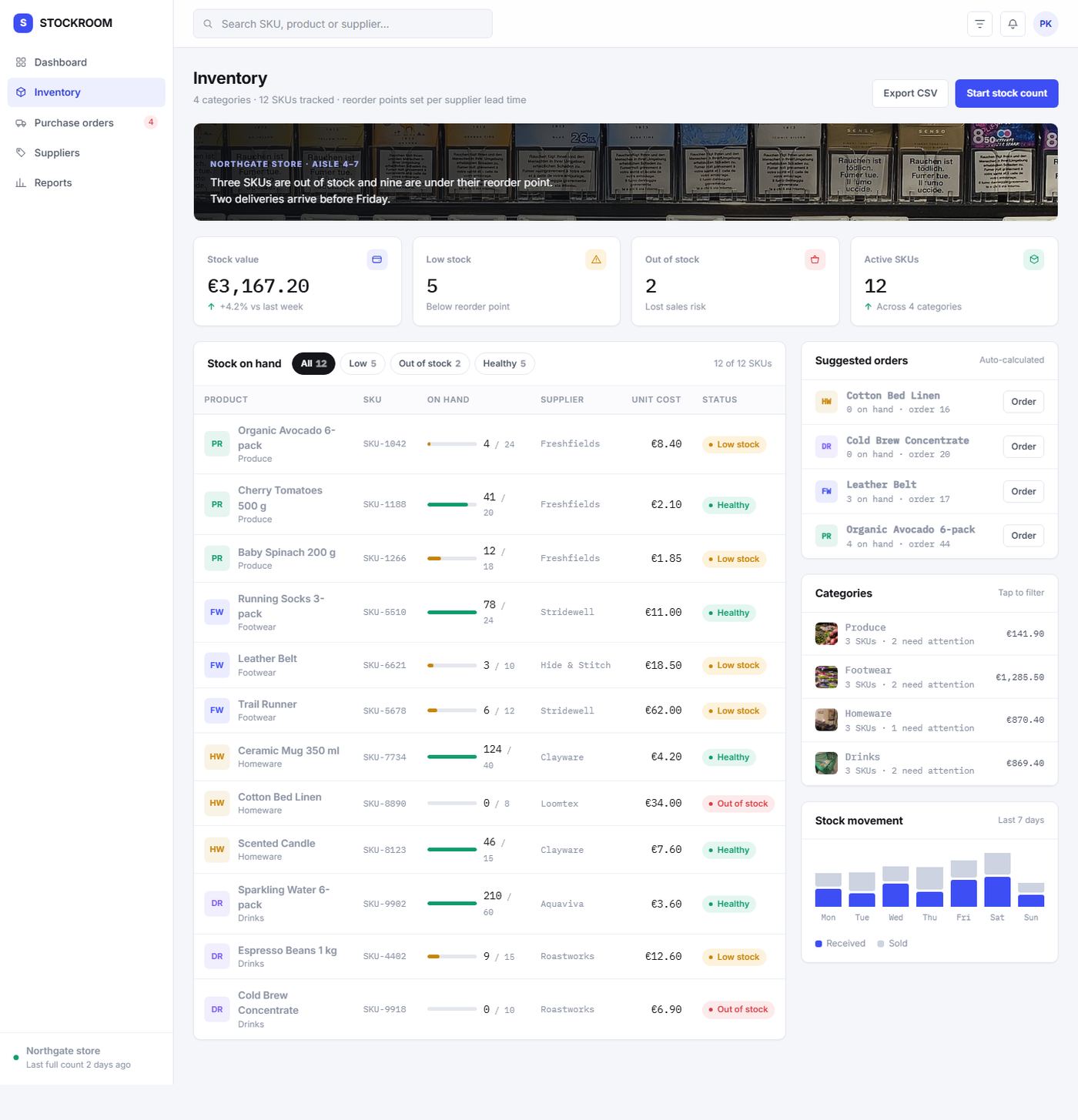Order Leather Belt suggestion

tap(1023, 491)
